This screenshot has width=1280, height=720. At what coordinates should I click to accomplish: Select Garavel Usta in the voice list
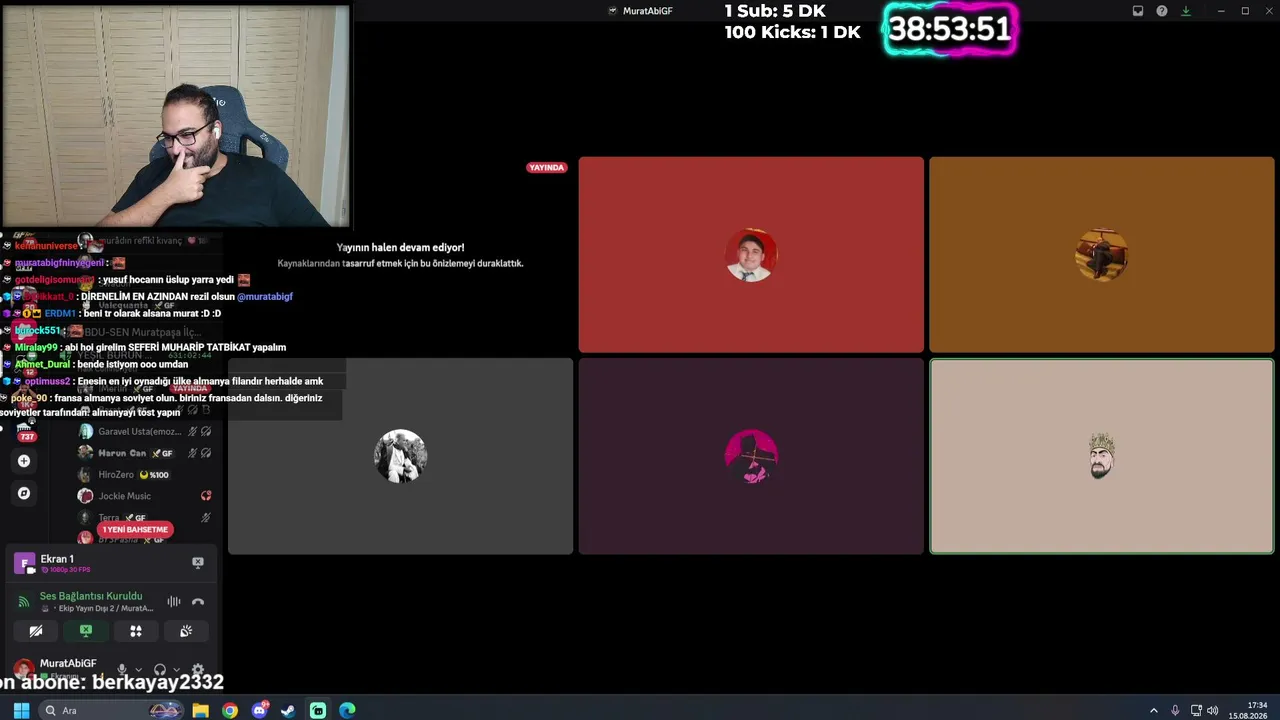[146, 431]
